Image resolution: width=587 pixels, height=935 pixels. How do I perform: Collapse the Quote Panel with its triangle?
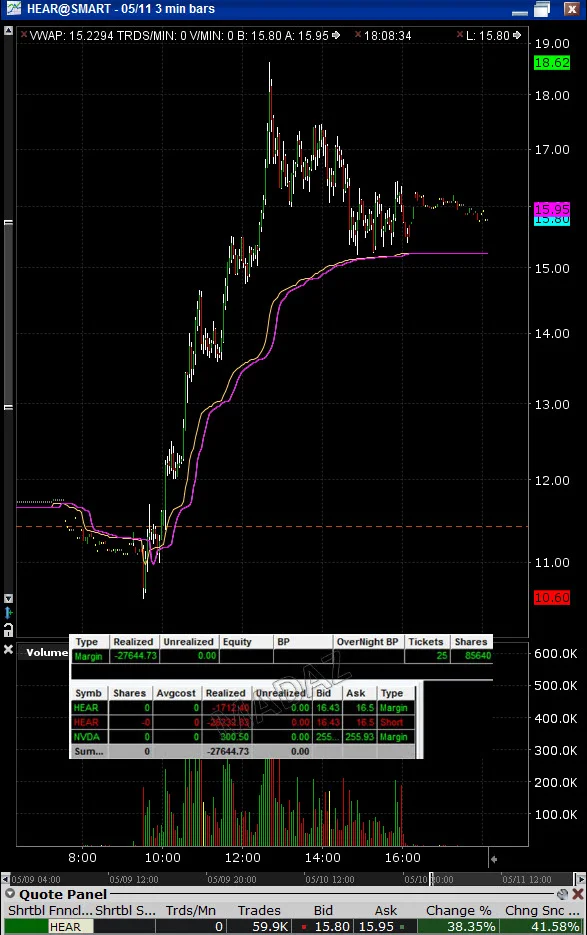[10, 894]
